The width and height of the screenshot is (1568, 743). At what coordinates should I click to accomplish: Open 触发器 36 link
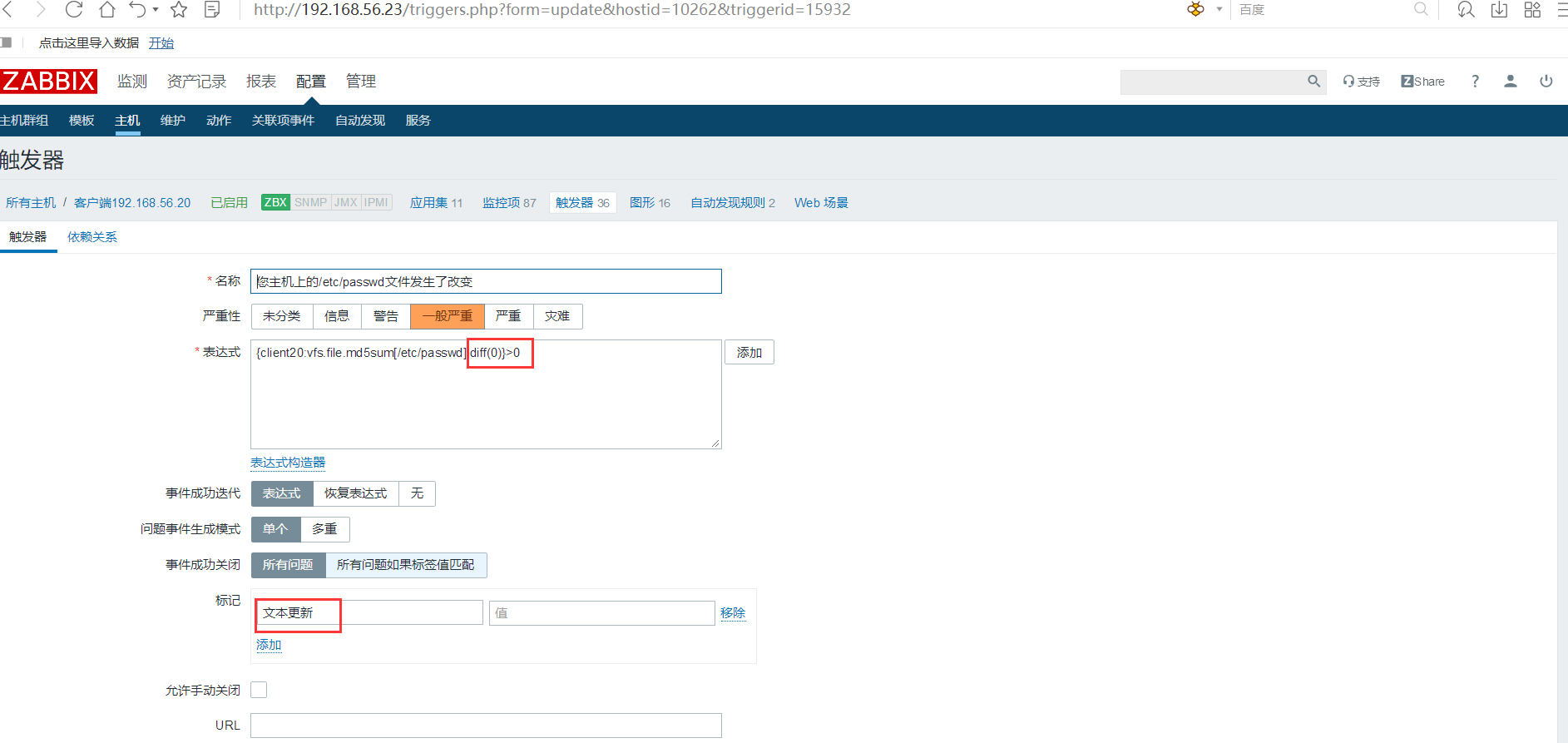(x=582, y=203)
